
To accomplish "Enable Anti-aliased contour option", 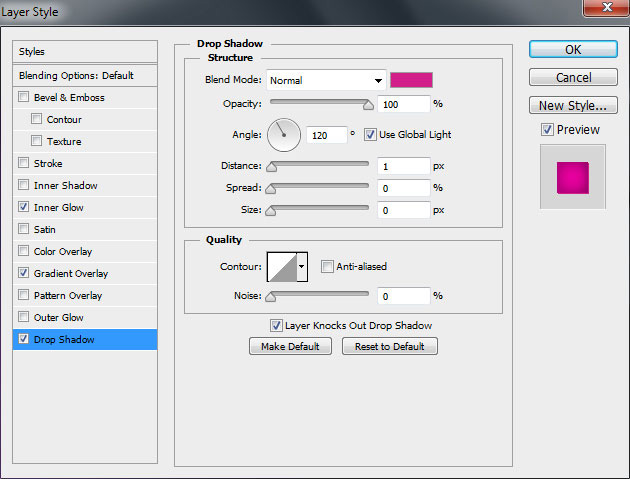I will click(x=327, y=267).
